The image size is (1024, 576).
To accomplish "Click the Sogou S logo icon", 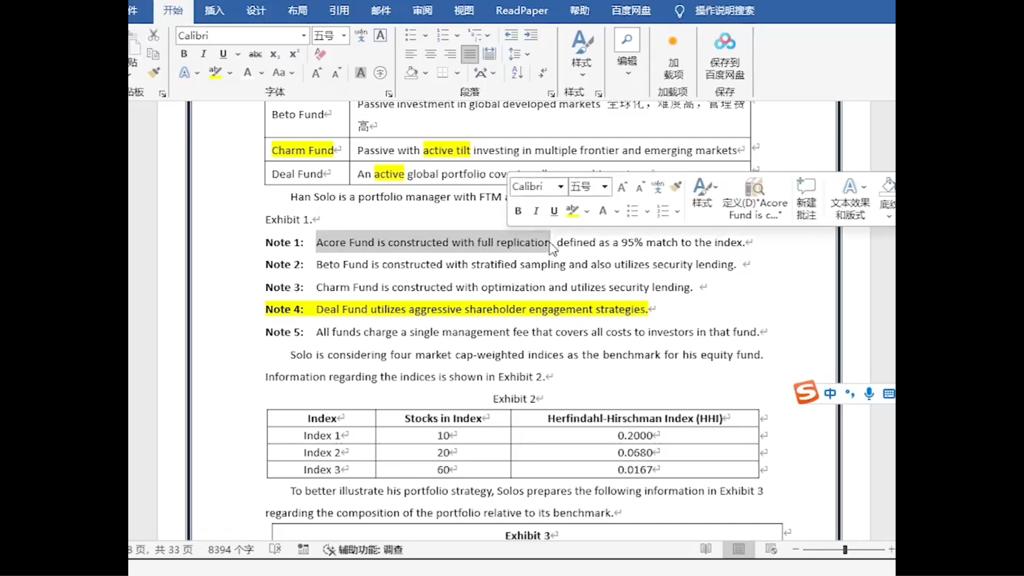I will pos(806,392).
